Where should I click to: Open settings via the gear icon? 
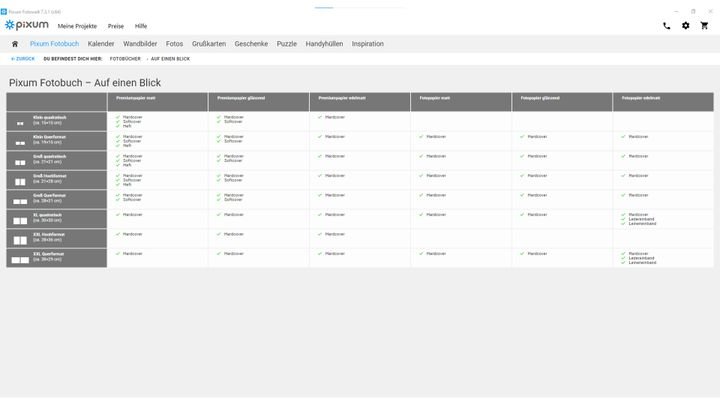click(686, 25)
